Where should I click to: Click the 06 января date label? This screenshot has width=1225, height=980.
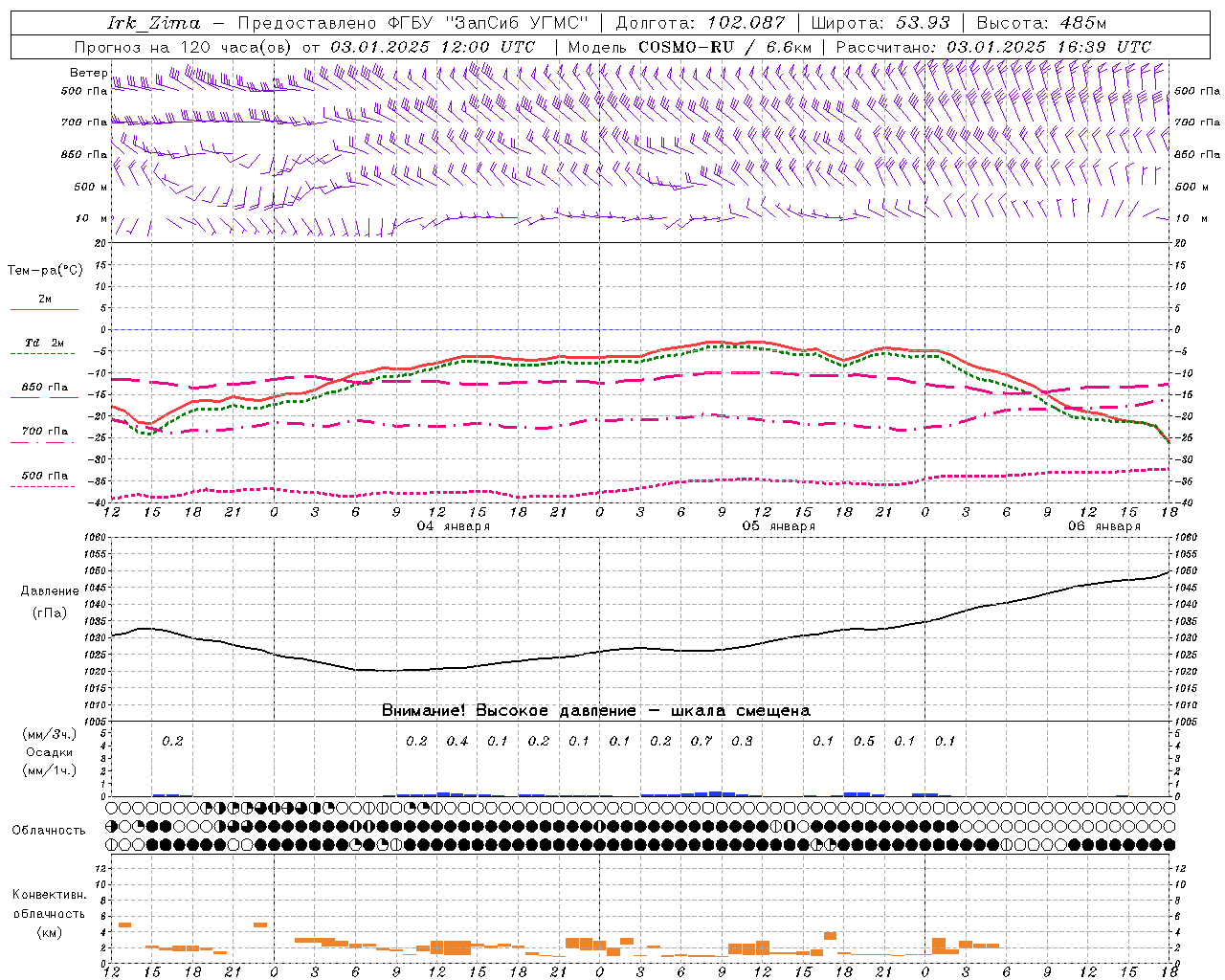1104,526
